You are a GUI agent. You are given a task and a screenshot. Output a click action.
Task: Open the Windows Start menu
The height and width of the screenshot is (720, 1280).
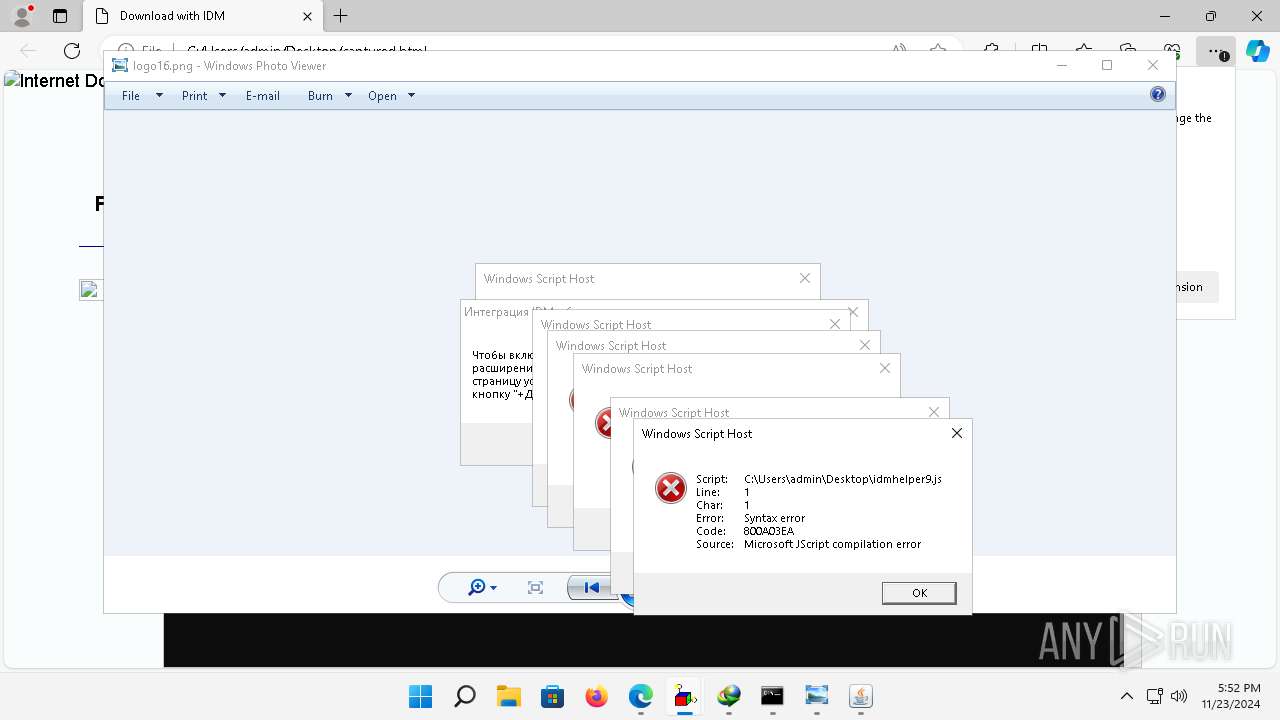point(421,696)
